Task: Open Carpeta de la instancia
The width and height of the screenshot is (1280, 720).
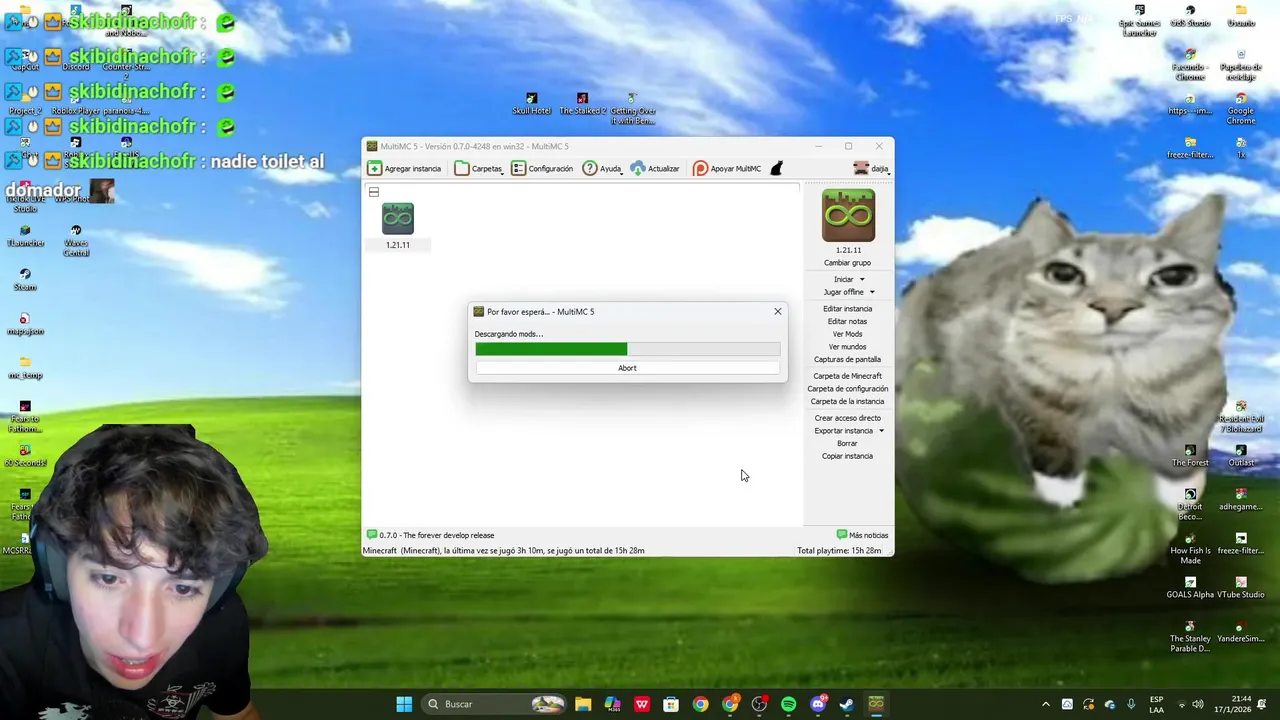Action: (847, 402)
